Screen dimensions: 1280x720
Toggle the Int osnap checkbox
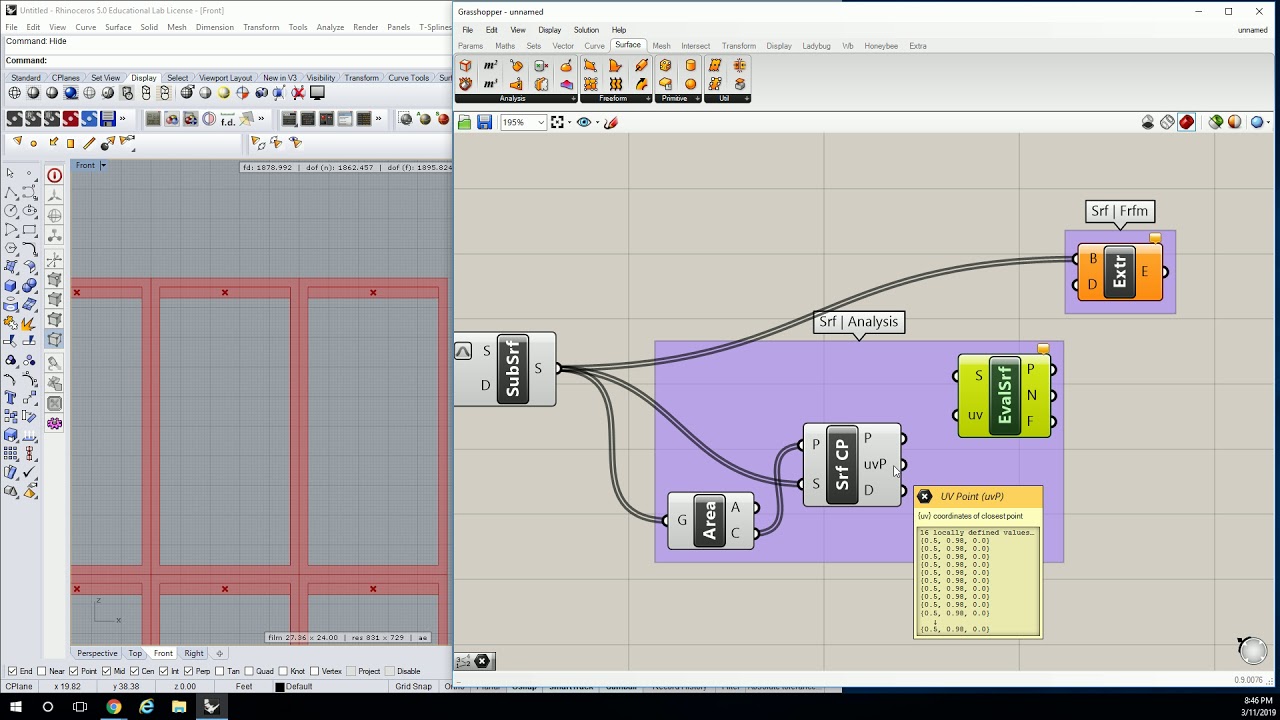(164, 671)
